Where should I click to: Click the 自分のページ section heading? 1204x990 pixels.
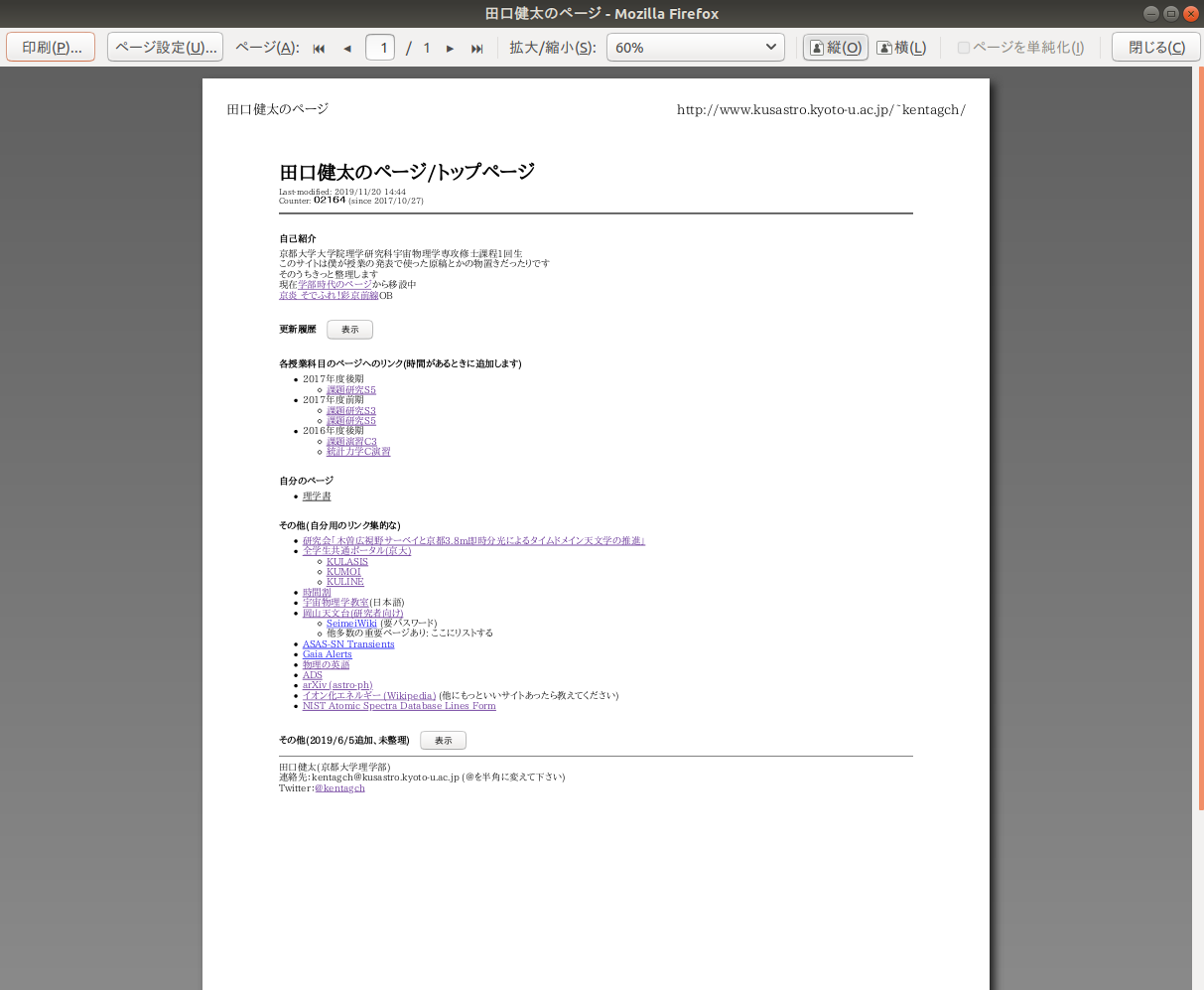[x=306, y=481]
